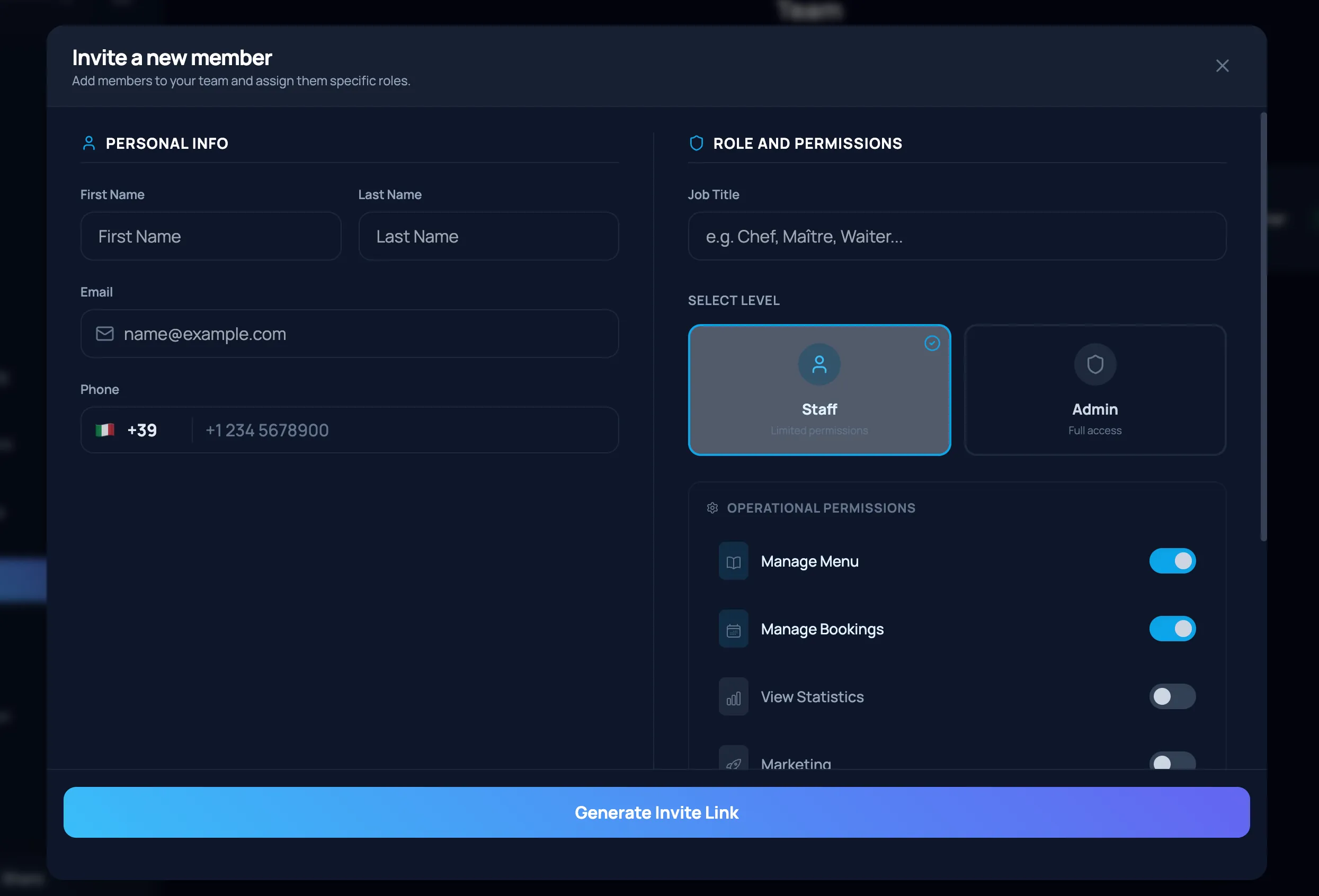Screen dimensions: 1319x896
Task: Click the 'Manage Bookings' label
Action: pos(822,629)
